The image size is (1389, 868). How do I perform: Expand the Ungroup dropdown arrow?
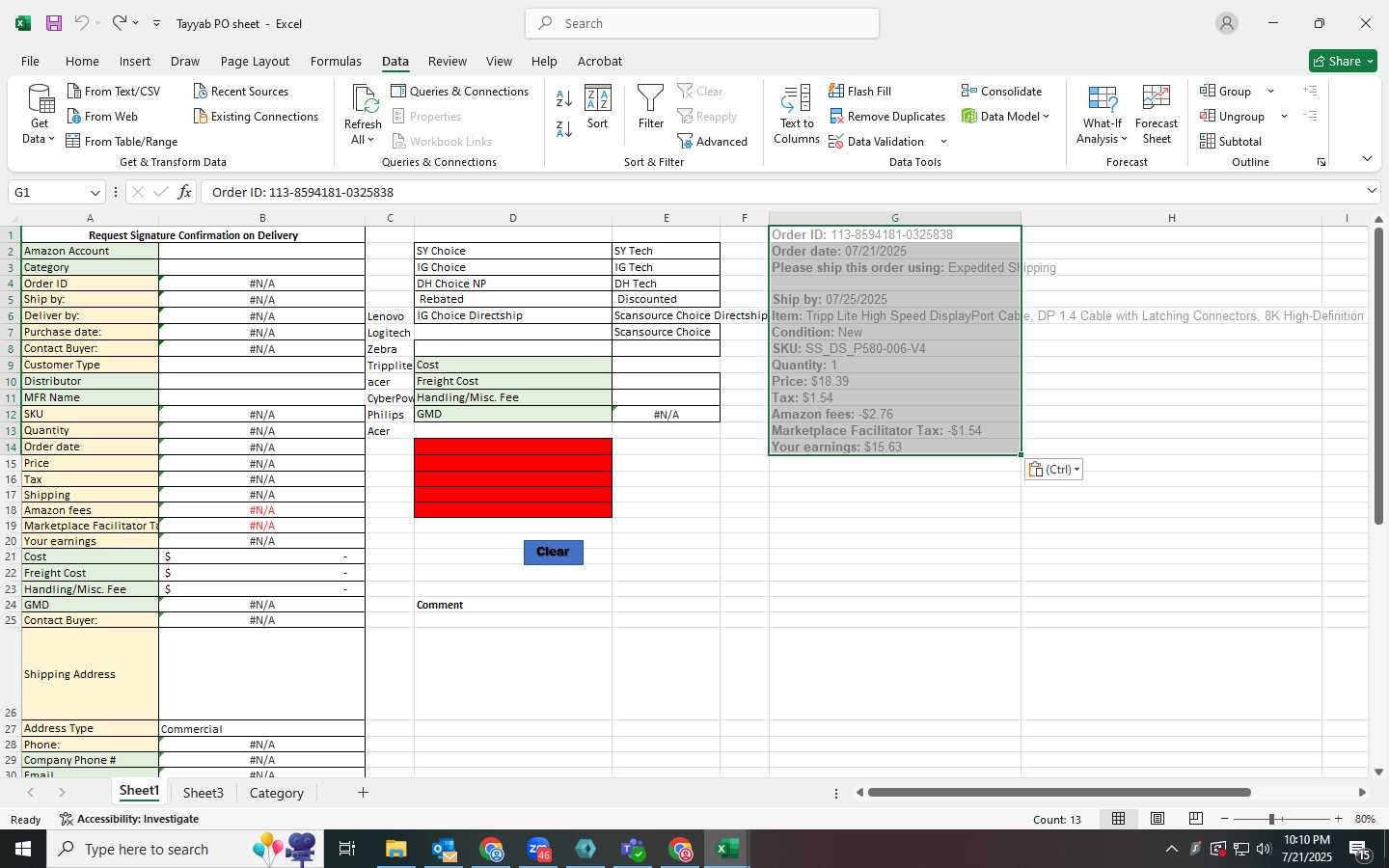click(1284, 116)
